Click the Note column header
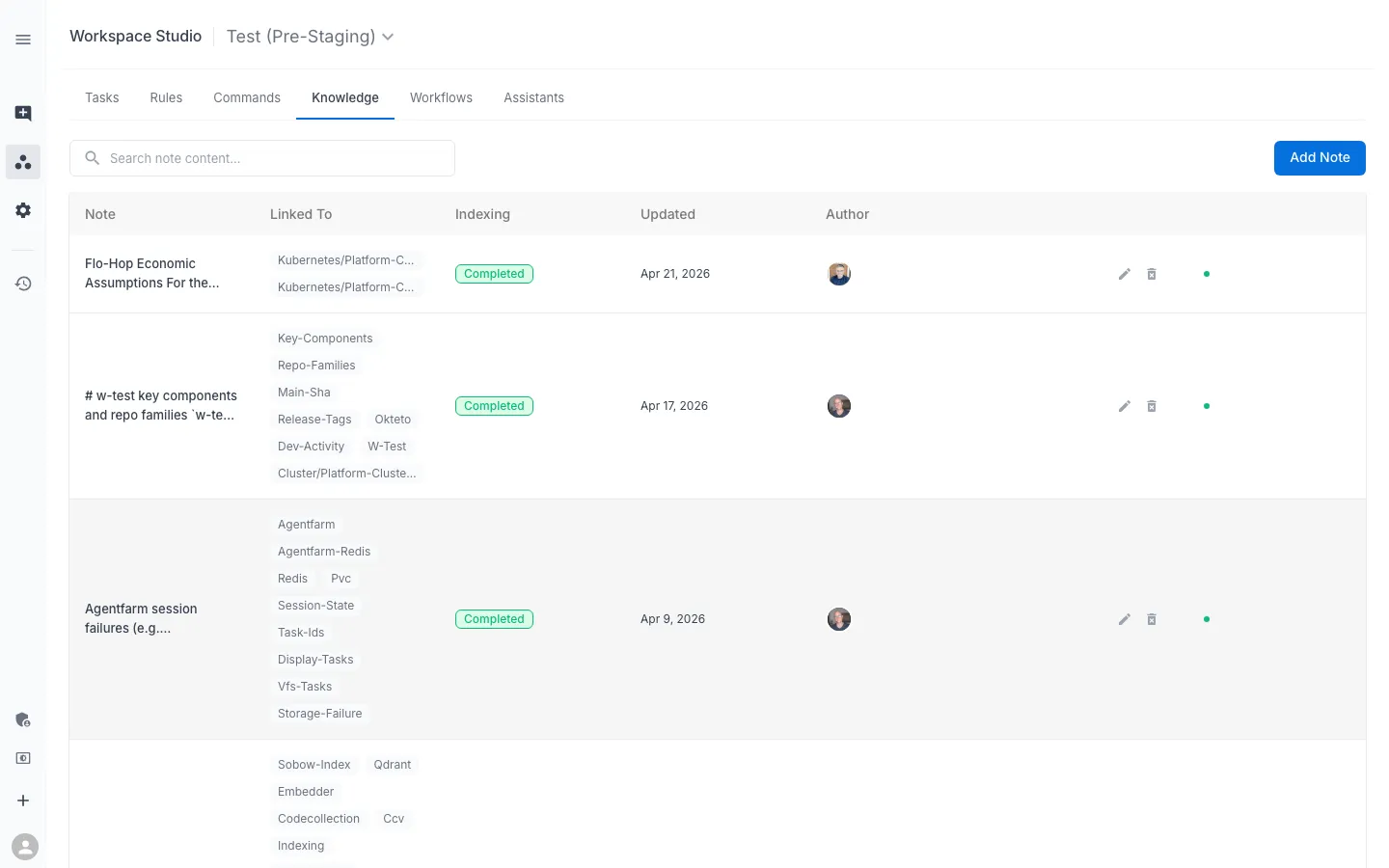Screen dimensions: 1389x868 click(x=100, y=214)
